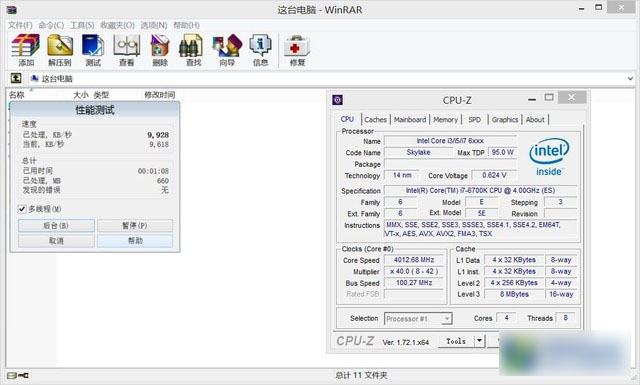Click the Extract To (解压到) icon
Screen dimensions: 640x385
point(60,50)
